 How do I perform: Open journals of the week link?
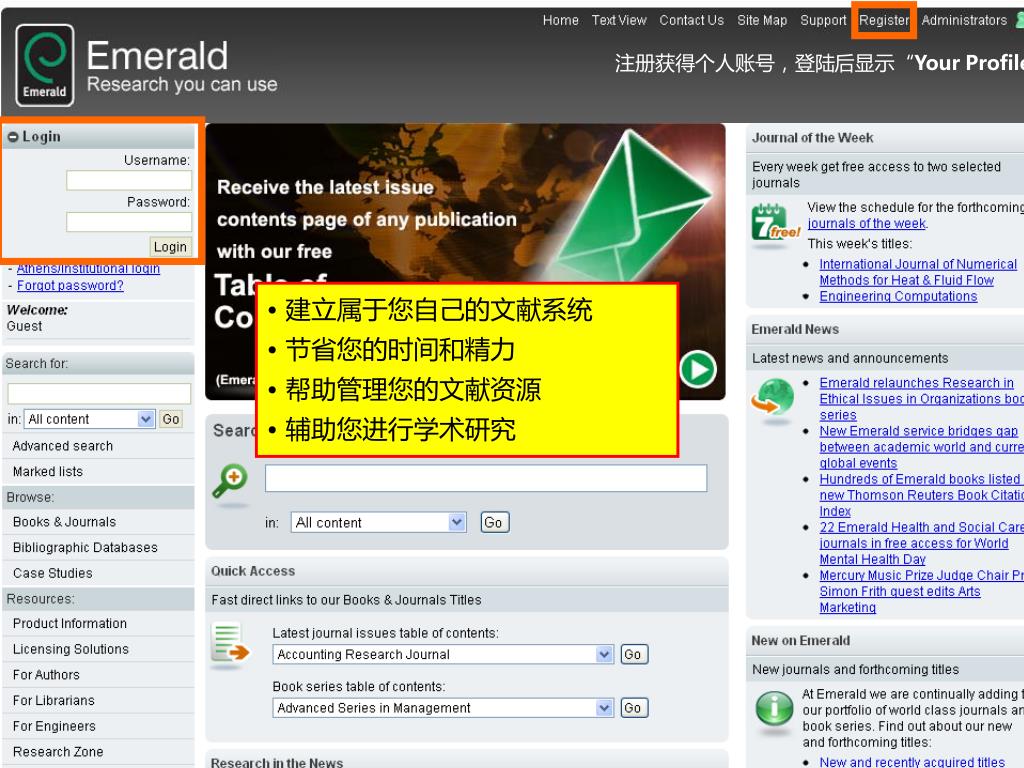point(867,223)
